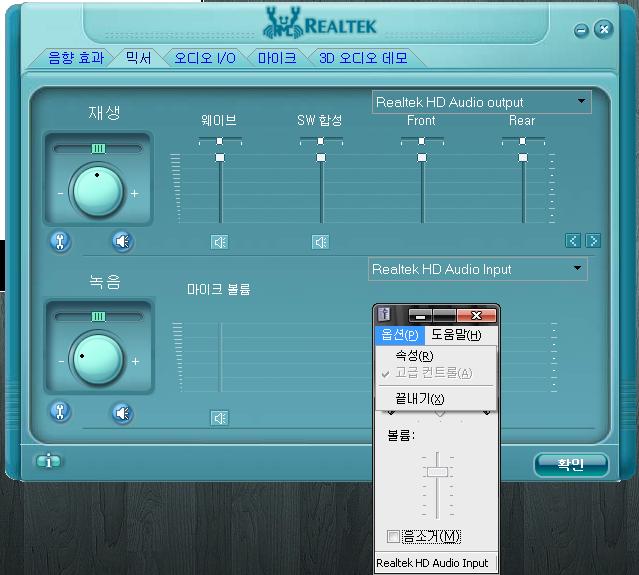Mute the 웨이브 channel
Viewport: 639px width, 575px height.
219,242
